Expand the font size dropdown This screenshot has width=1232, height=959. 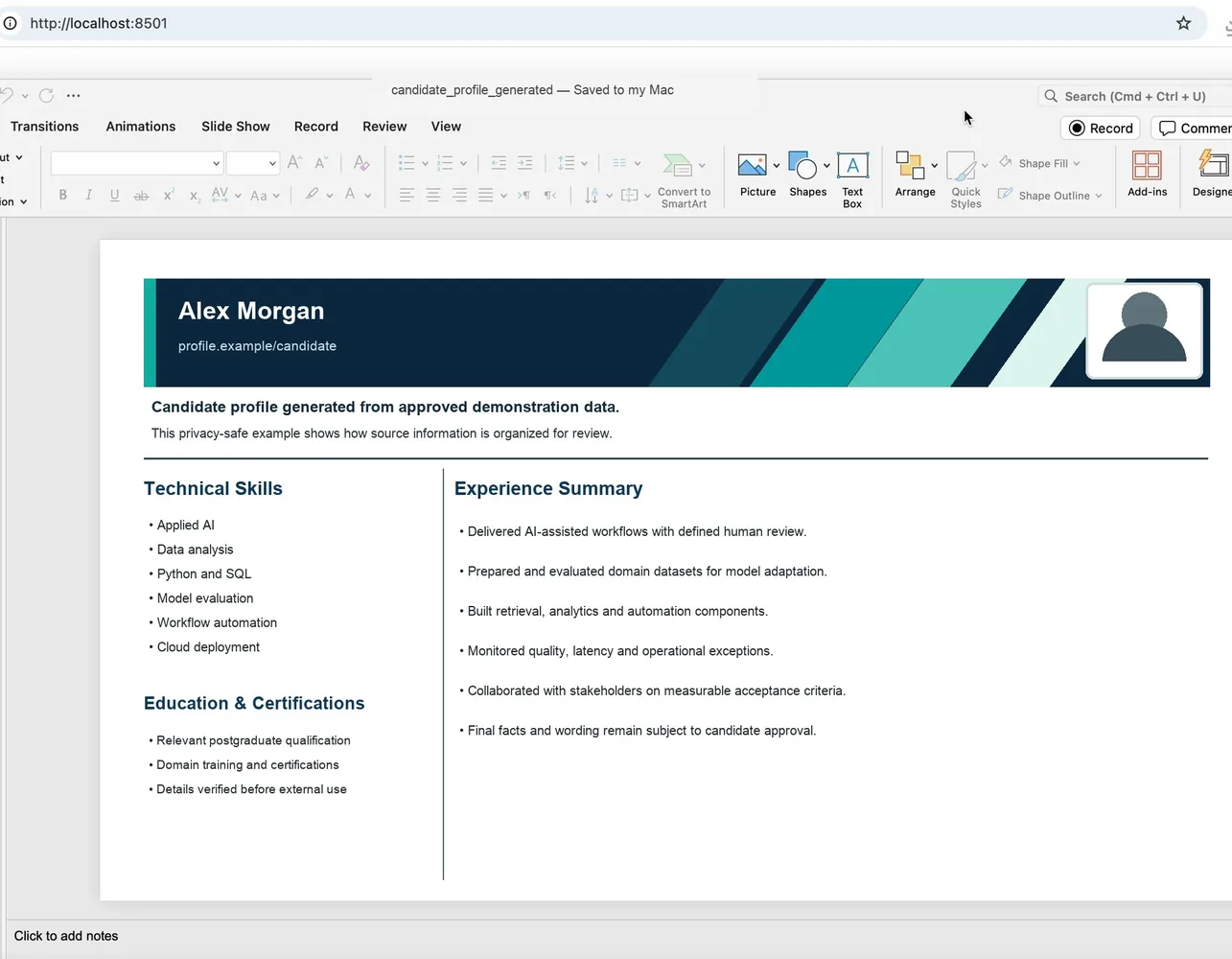[253, 163]
